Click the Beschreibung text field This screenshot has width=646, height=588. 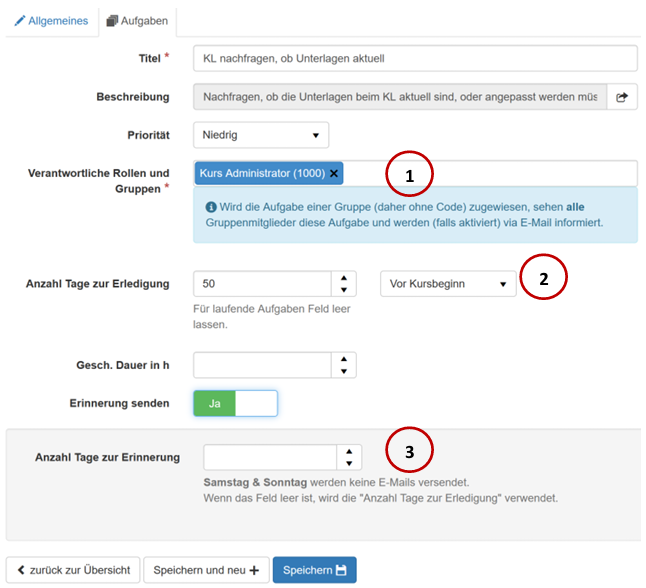tap(400, 97)
